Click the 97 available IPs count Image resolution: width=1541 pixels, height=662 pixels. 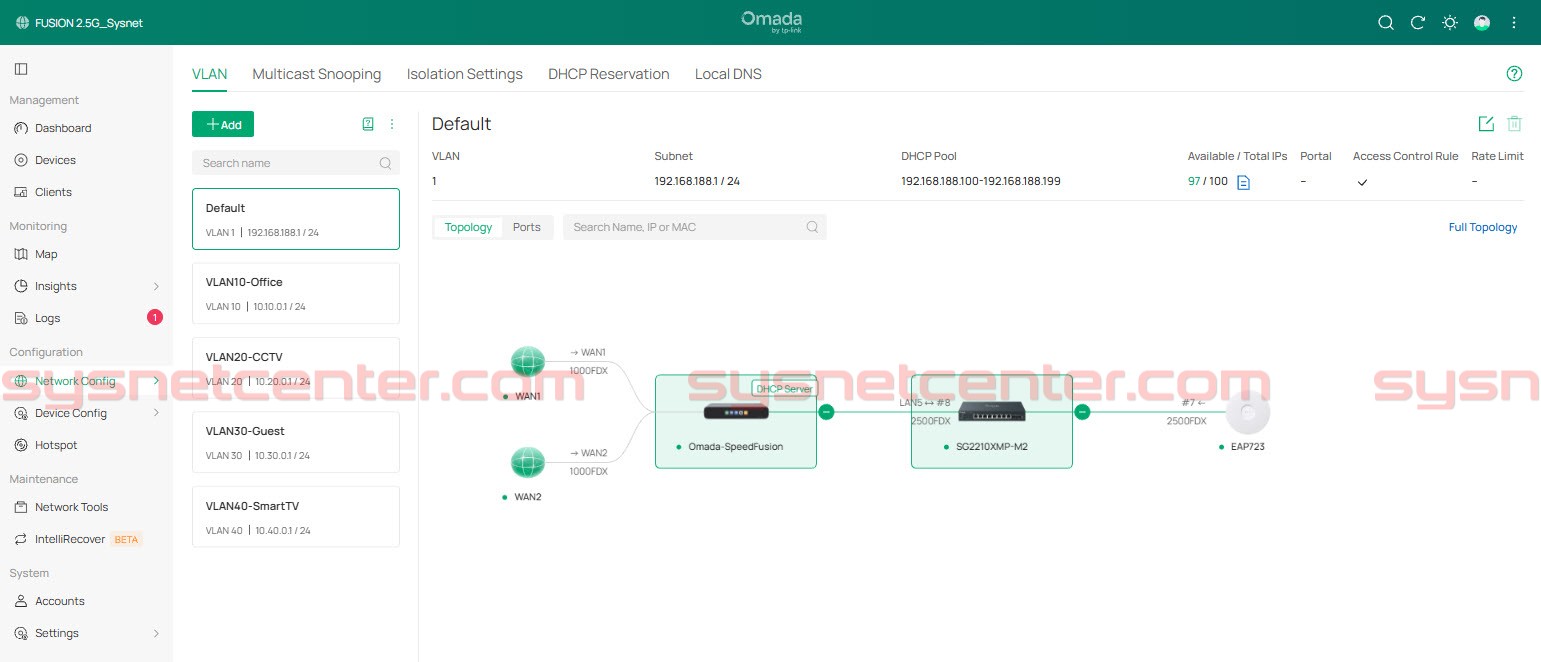click(x=1194, y=181)
